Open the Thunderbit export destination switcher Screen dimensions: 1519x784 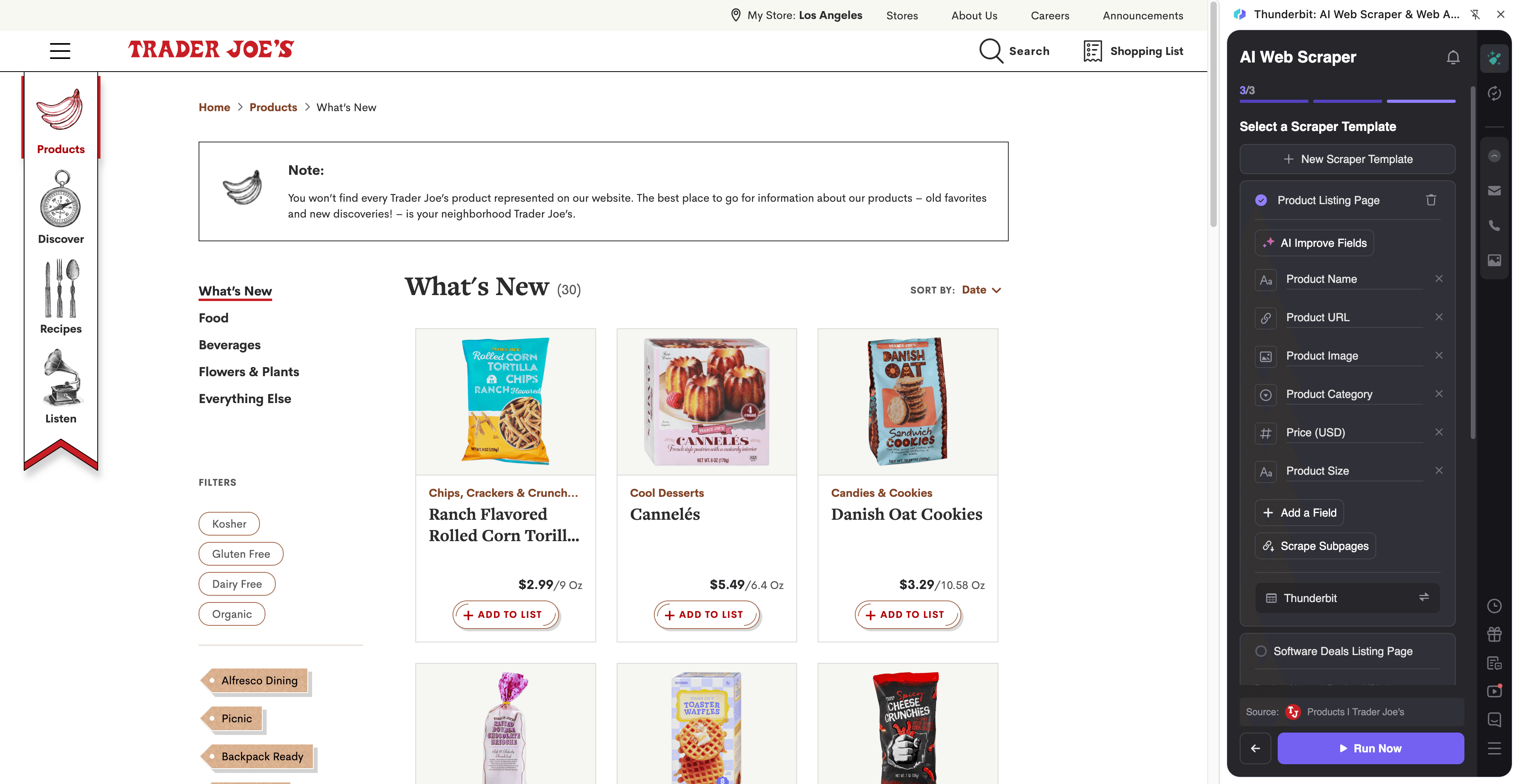pyautogui.click(x=1424, y=598)
